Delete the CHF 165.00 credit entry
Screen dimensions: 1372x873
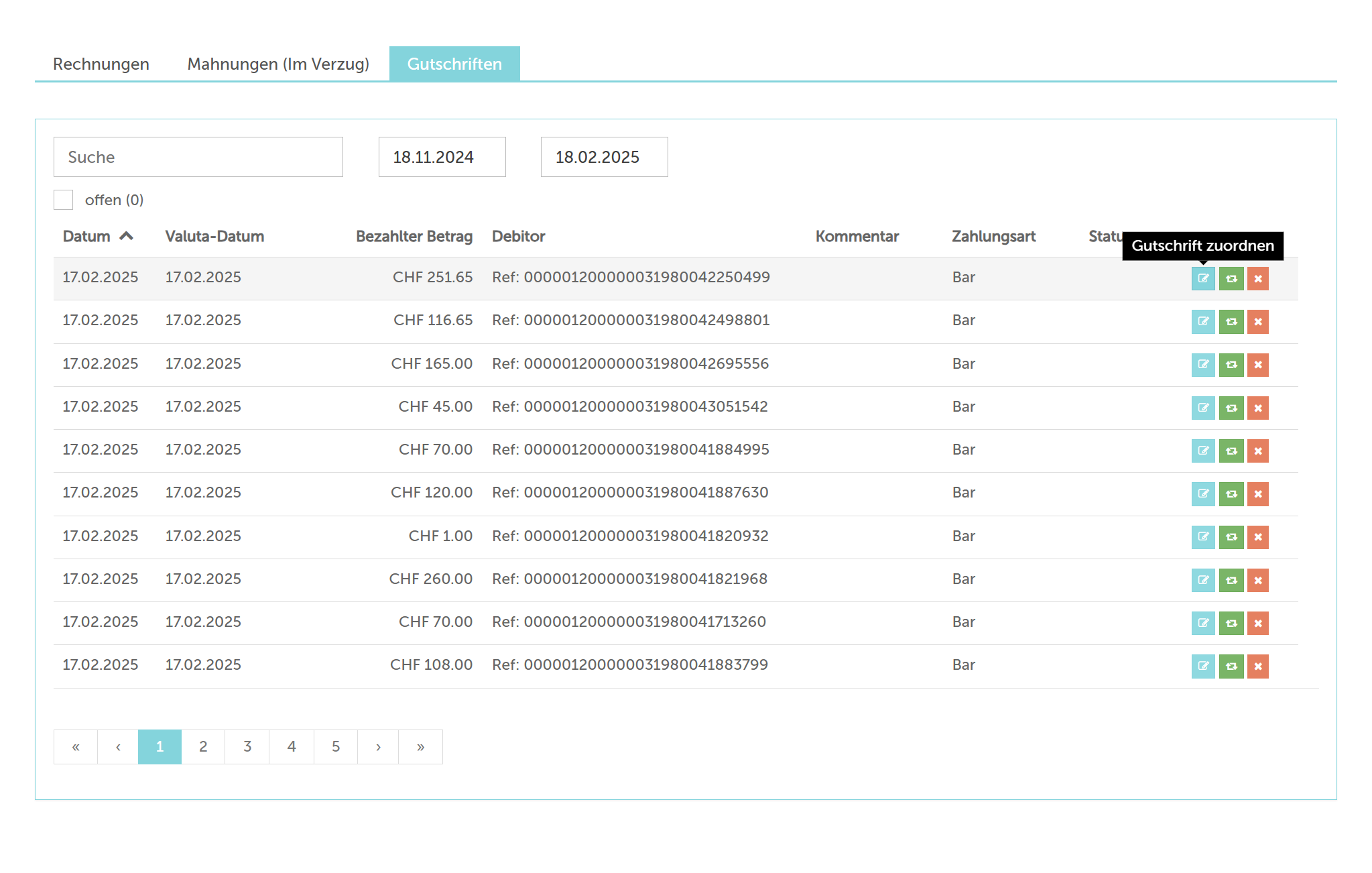[1258, 365]
